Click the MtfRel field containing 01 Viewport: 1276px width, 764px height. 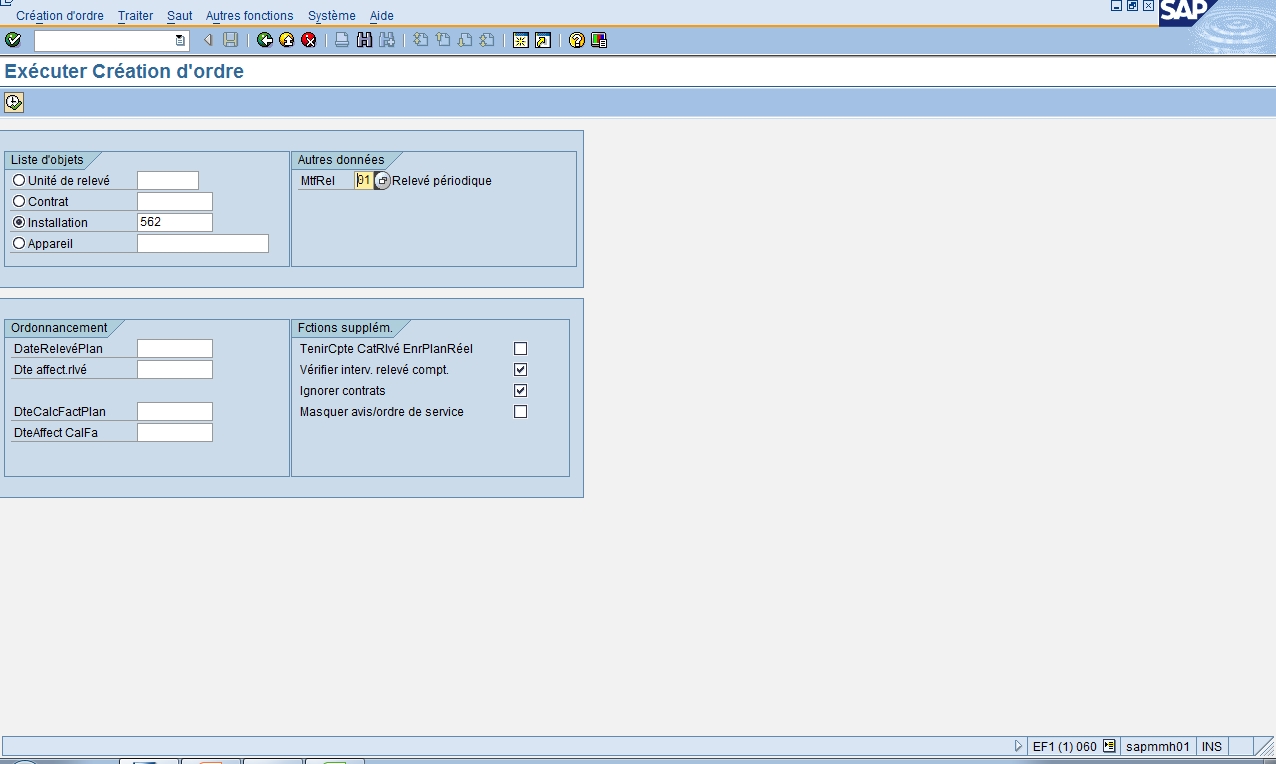(364, 181)
